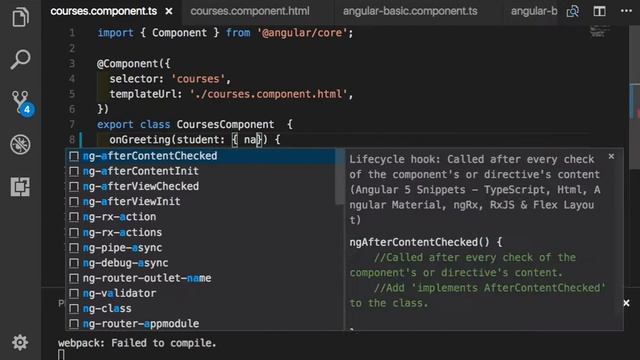Click the 'import' keyword on line 1

tap(116, 33)
